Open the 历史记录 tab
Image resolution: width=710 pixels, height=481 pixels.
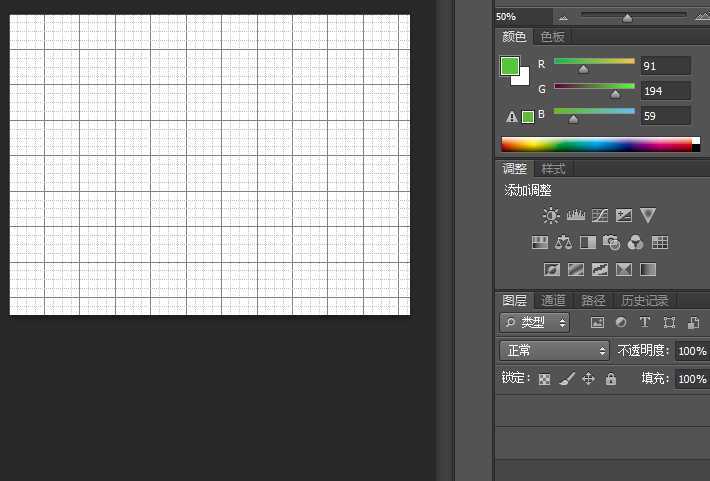[644, 300]
